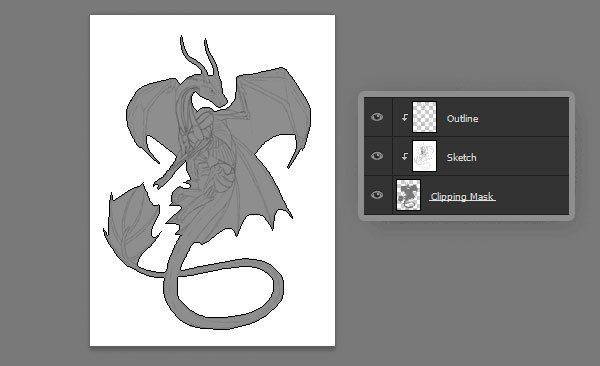Viewport: 600px width, 366px height.
Task: Click the Outline layer clipping arrow icon
Action: (x=404, y=118)
